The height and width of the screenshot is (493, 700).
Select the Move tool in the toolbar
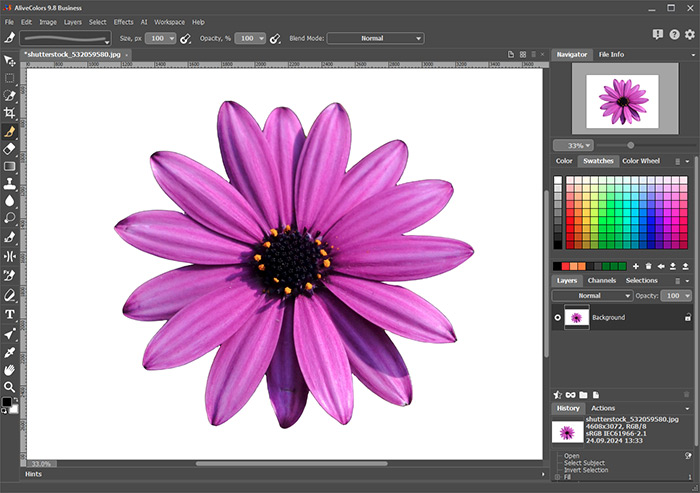point(9,60)
